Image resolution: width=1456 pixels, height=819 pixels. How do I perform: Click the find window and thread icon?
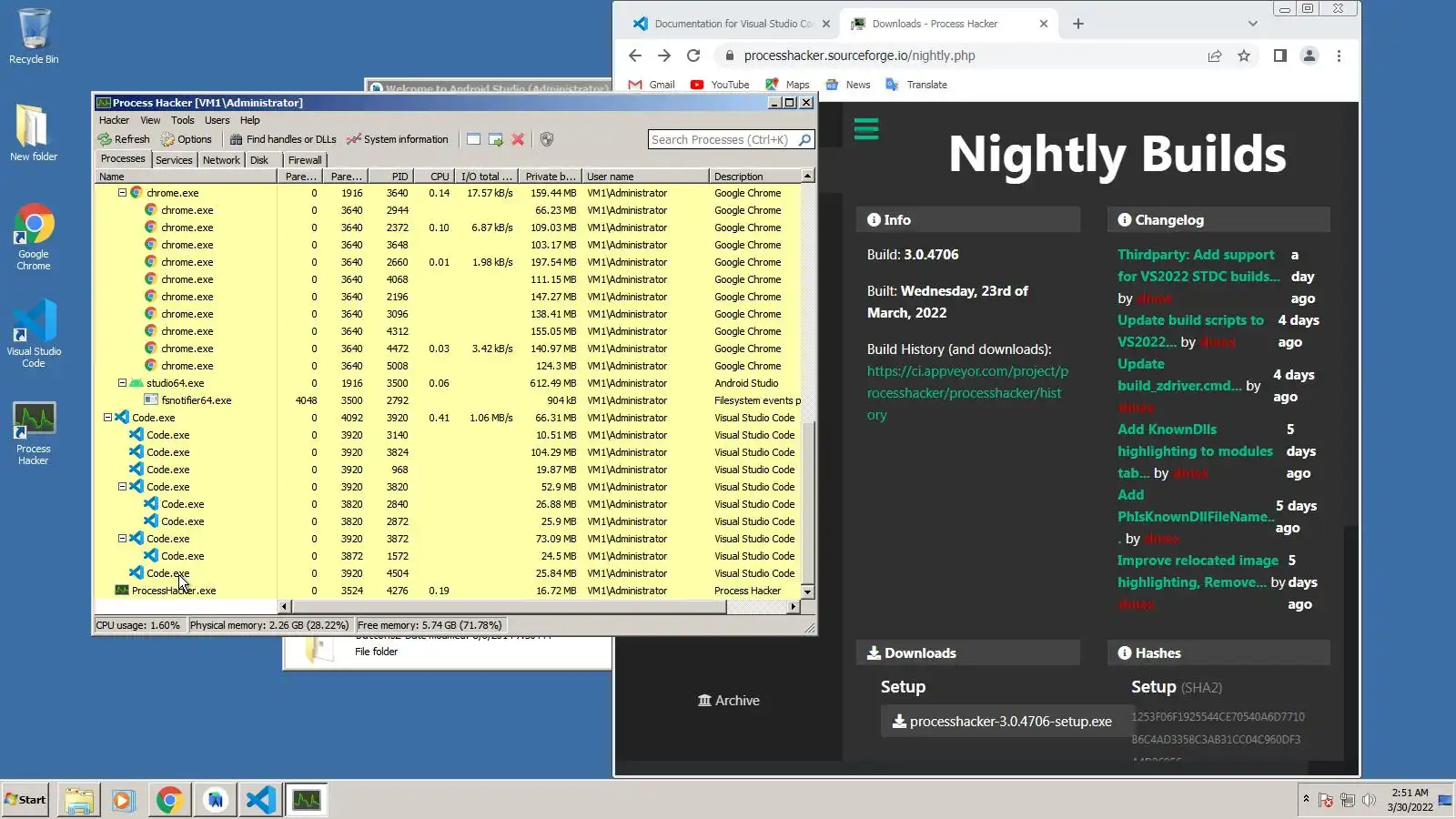point(496,139)
